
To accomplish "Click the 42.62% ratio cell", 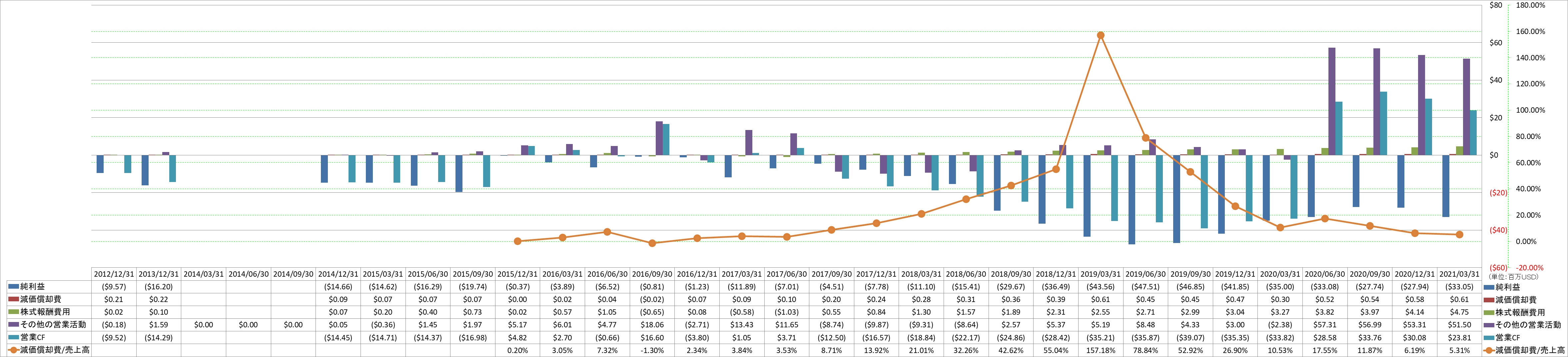I will click(1011, 350).
